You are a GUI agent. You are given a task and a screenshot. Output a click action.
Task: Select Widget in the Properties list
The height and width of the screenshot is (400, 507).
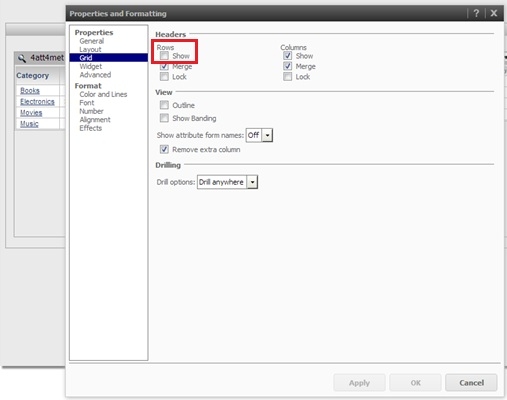coord(91,66)
